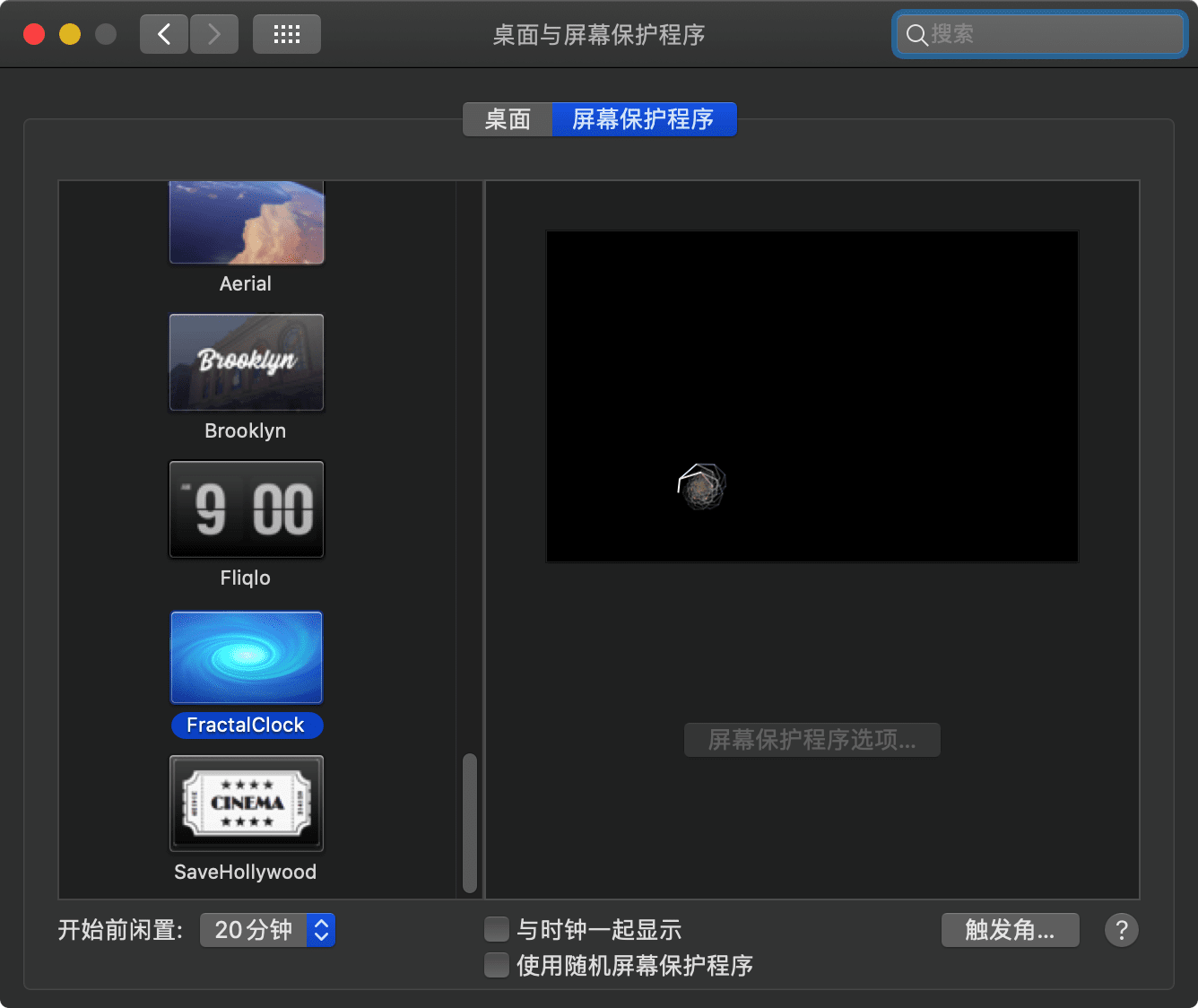Close the window with the red button
The width and height of the screenshot is (1198, 1008).
[x=34, y=34]
